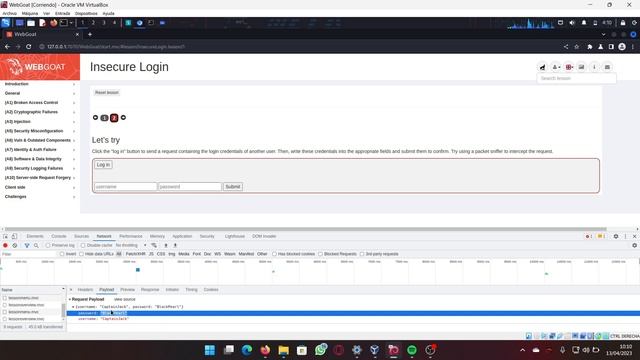This screenshot has width=640, height=360.
Task: Open network search magnifier
Action: [x=36, y=245]
